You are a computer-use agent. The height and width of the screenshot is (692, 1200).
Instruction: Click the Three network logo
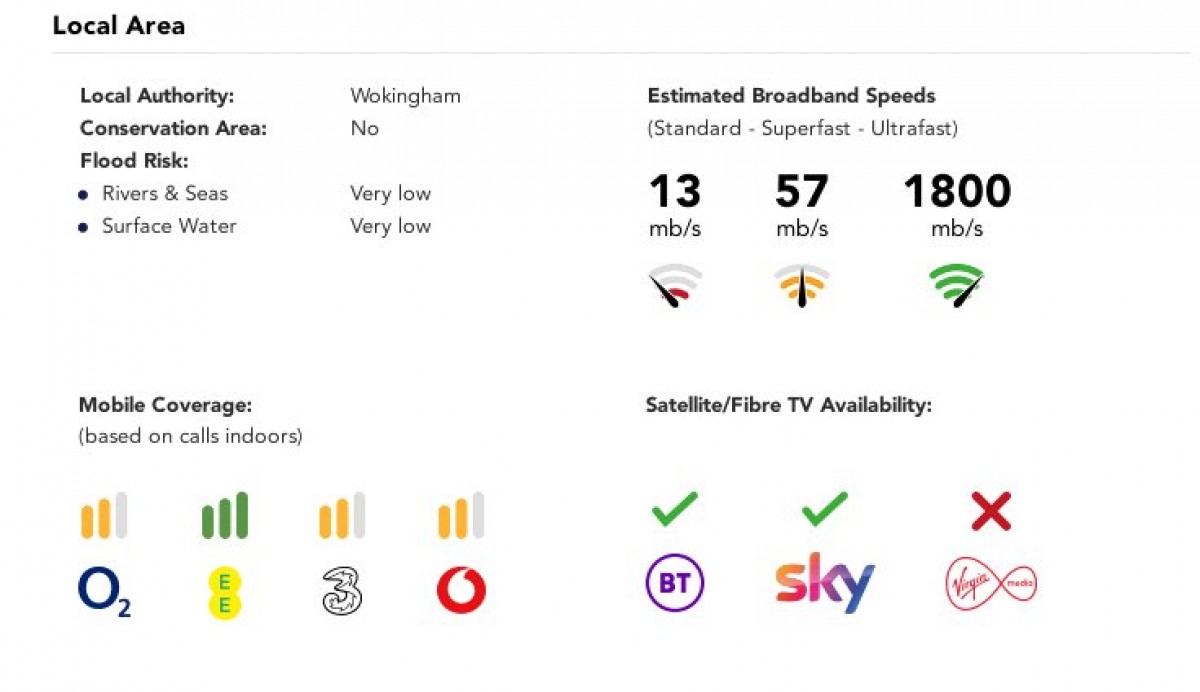pyautogui.click(x=342, y=592)
